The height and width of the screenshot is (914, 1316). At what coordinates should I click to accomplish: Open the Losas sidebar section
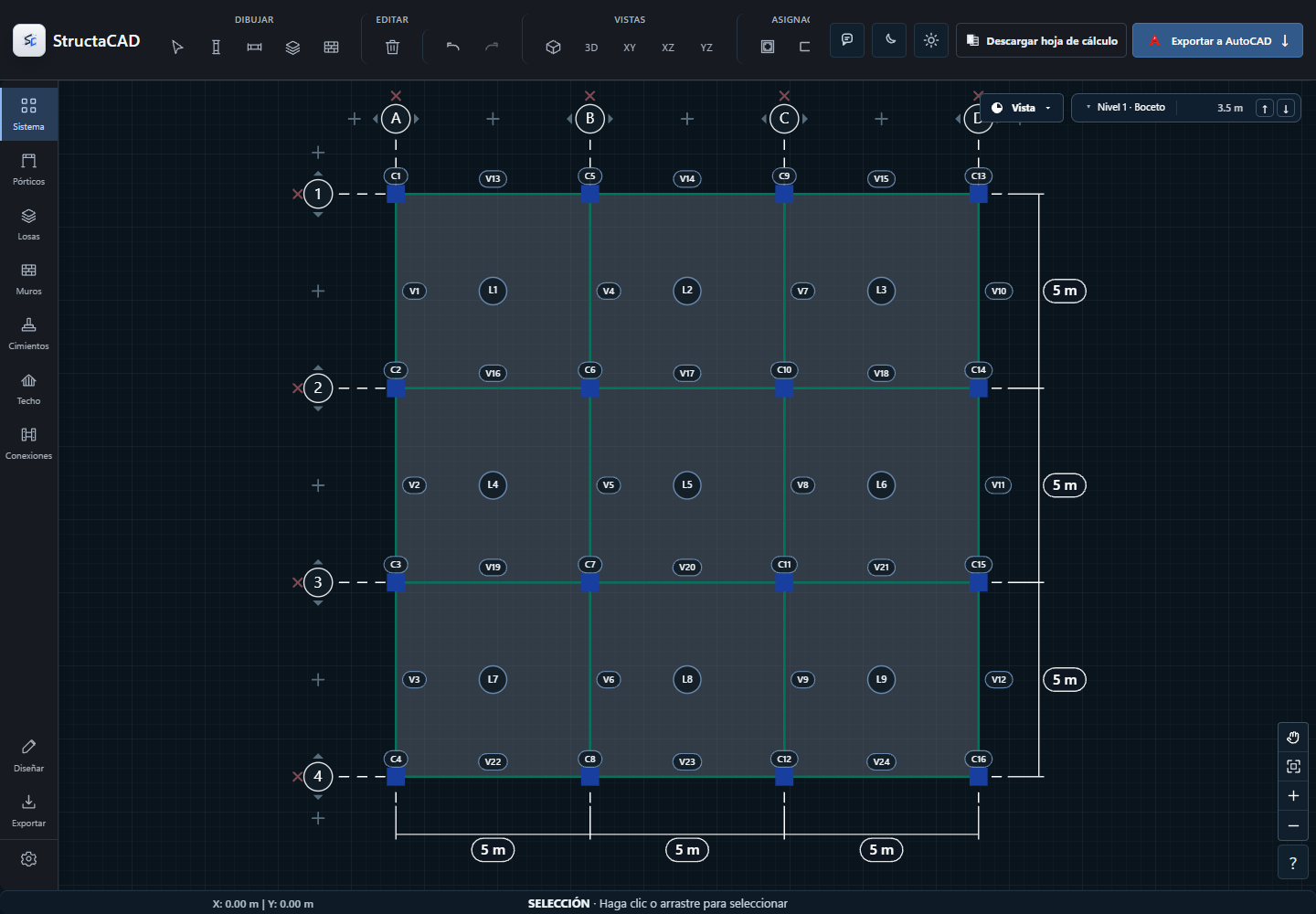[x=29, y=224]
